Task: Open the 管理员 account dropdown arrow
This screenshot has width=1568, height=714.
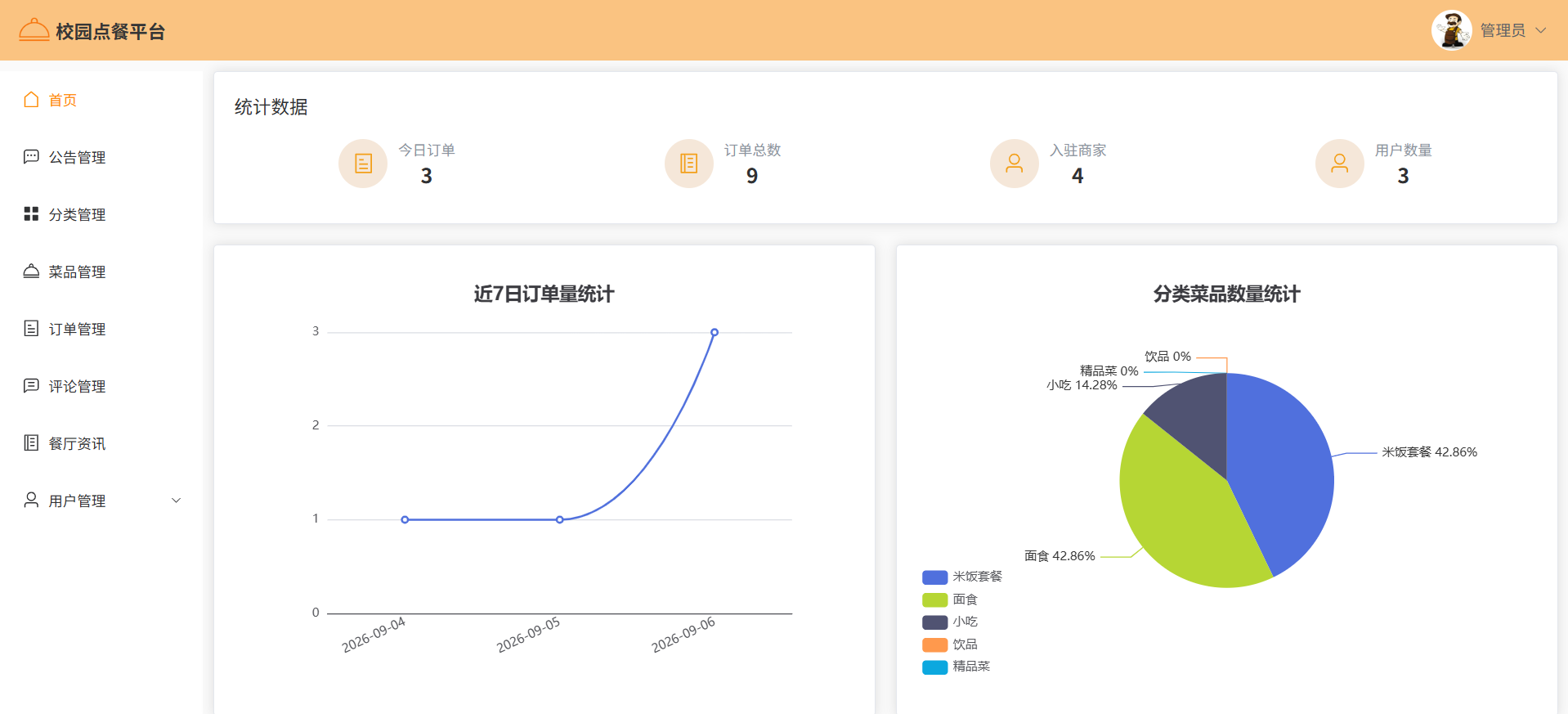Action: coord(1541,30)
